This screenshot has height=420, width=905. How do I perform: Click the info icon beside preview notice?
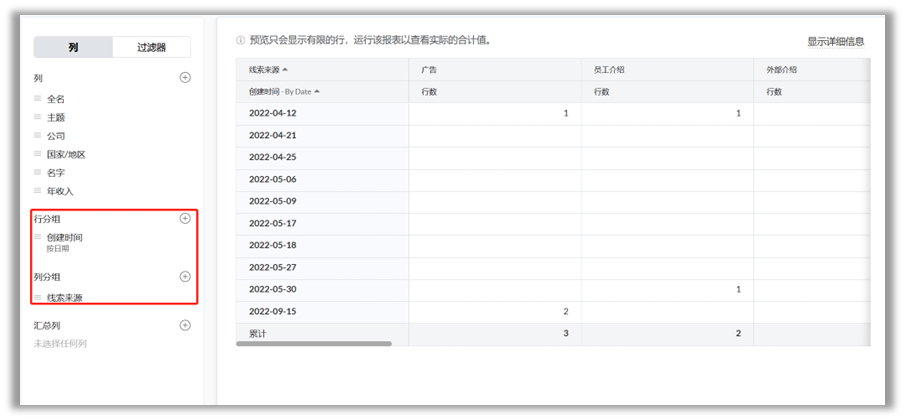(240, 41)
